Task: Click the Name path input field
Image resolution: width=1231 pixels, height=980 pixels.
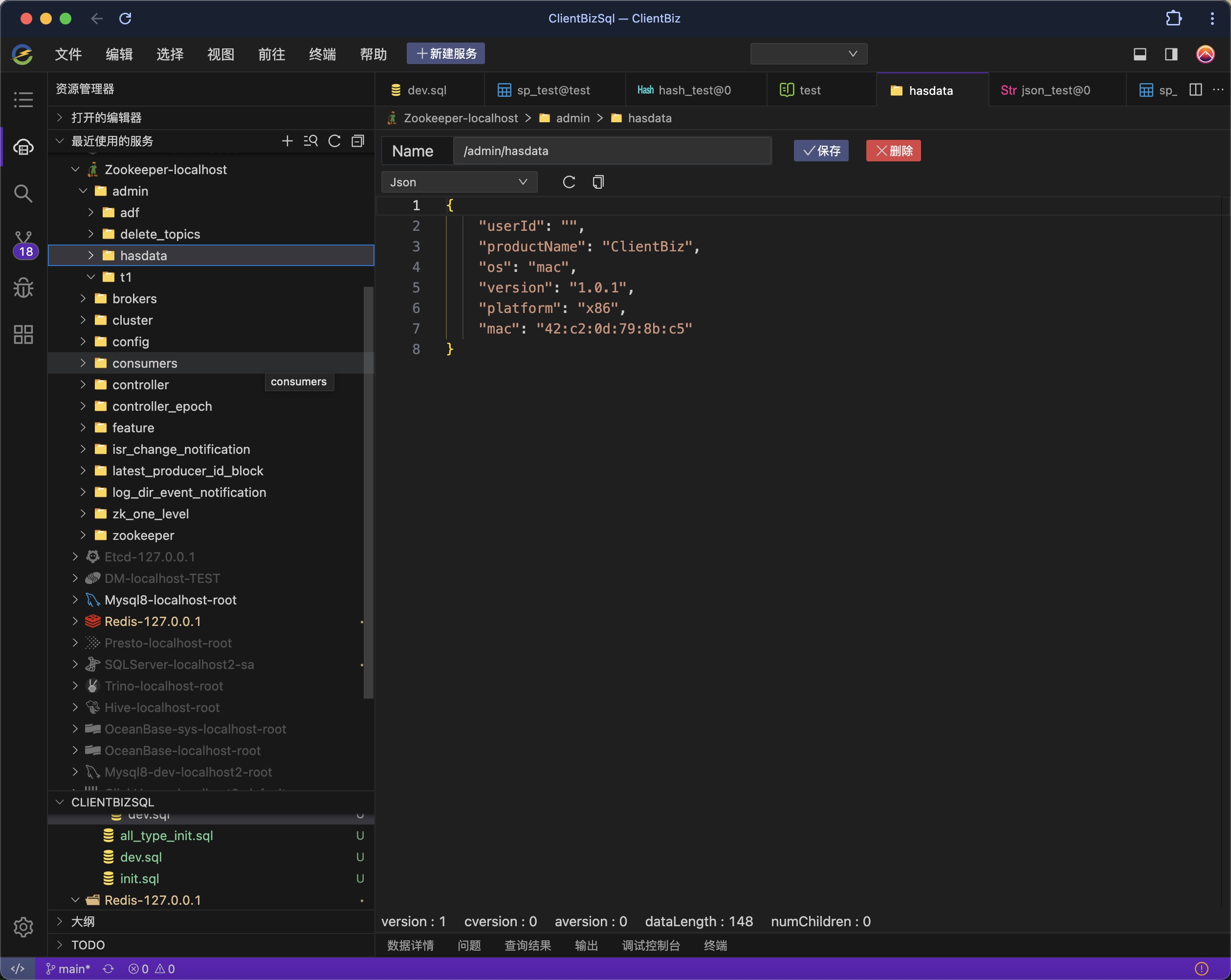Action: (x=612, y=151)
